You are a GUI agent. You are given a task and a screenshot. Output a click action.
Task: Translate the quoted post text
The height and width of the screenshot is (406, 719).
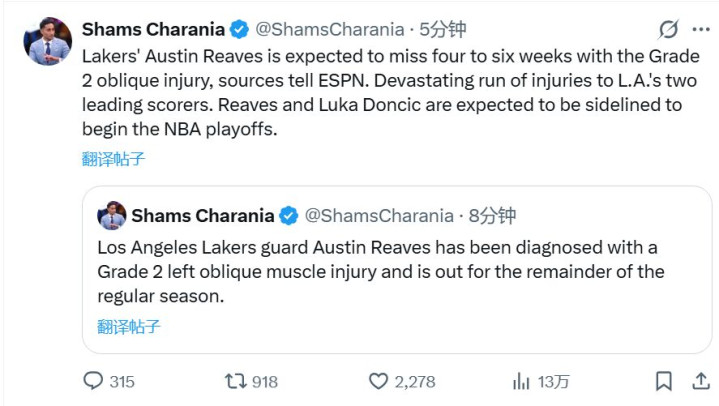(129, 326)
